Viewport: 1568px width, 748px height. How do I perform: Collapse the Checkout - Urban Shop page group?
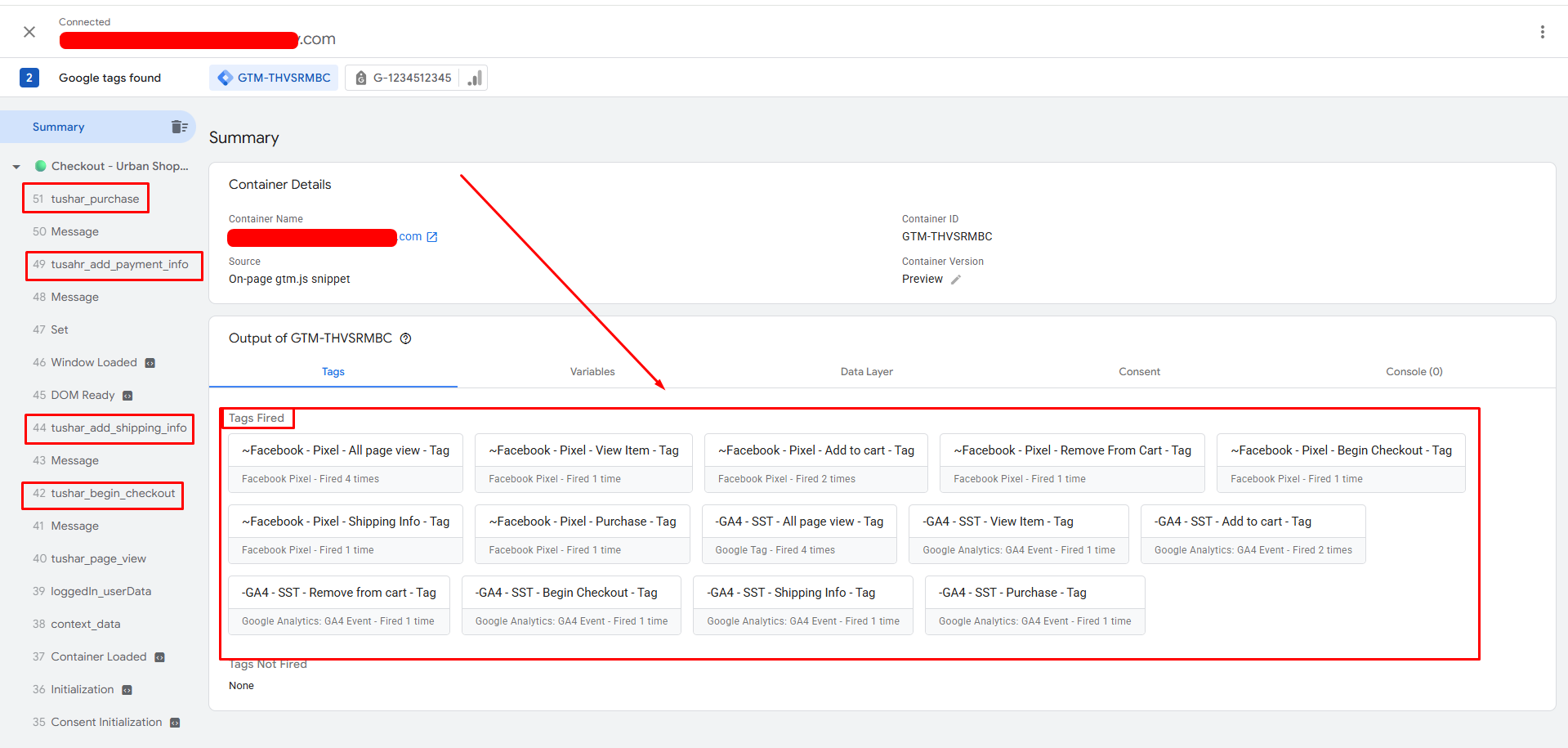coord(16,167)
